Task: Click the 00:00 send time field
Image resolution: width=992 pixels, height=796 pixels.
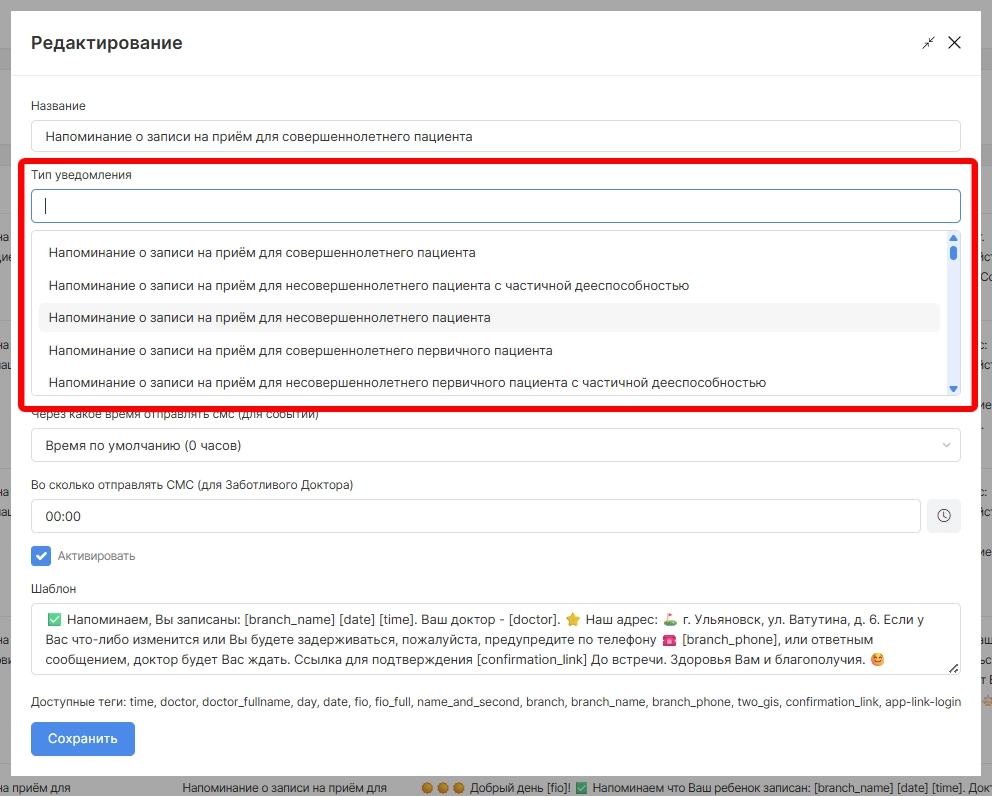Action: (x=475, y=516)
